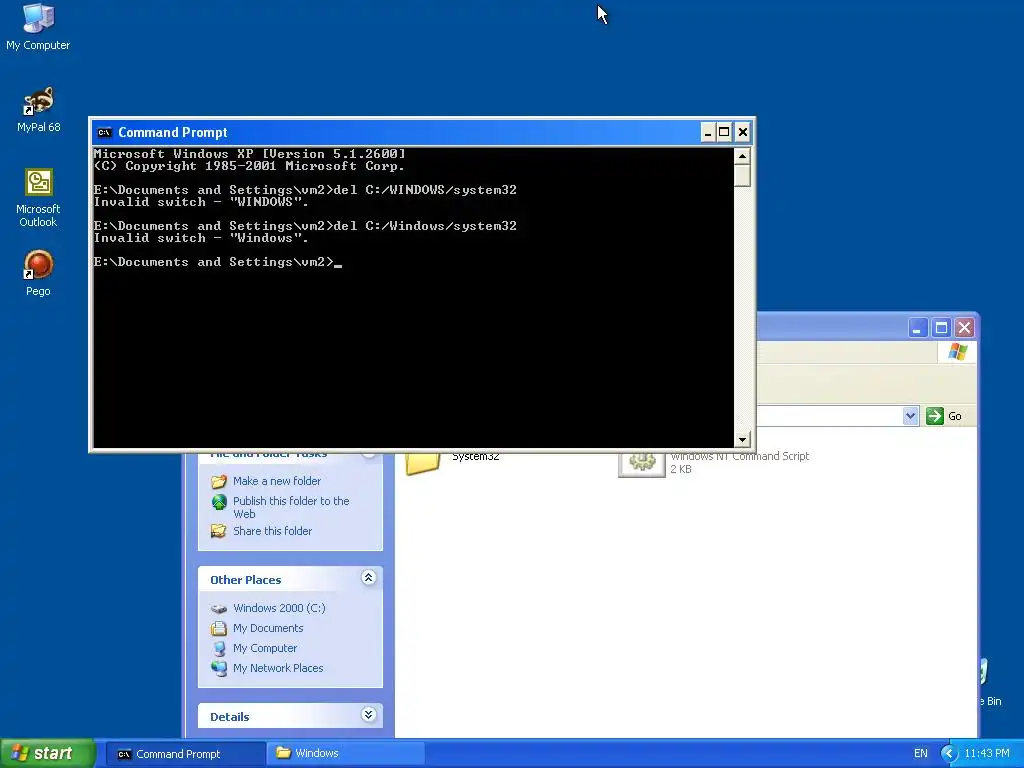Close the Windows Explorer window
The image size is (1024, 768).
(x=964, y=328)
